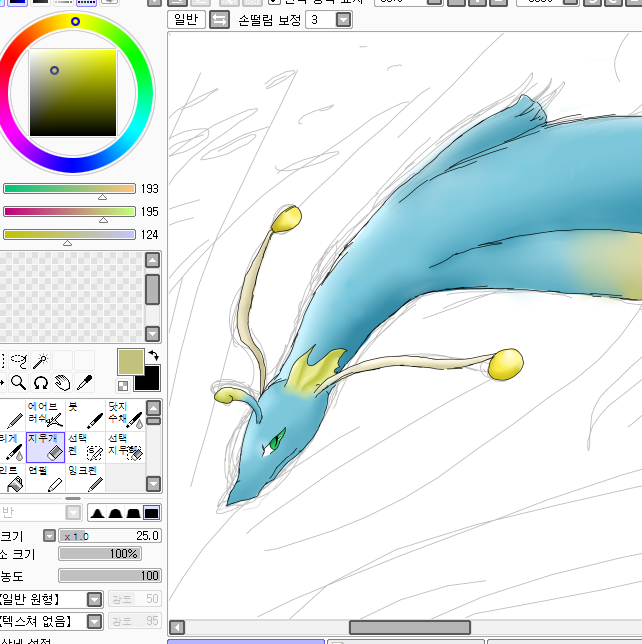Pick the Magic Wand tool

click(x=40, y=361)
